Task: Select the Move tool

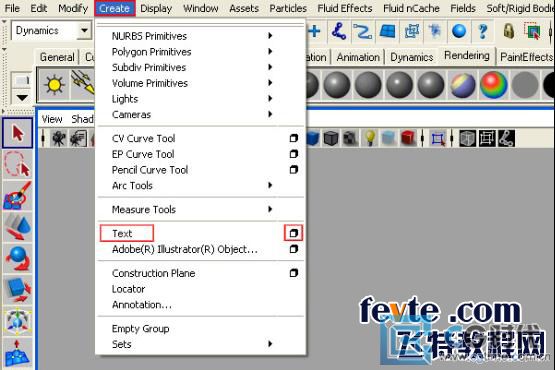Action: coord(18,227)
